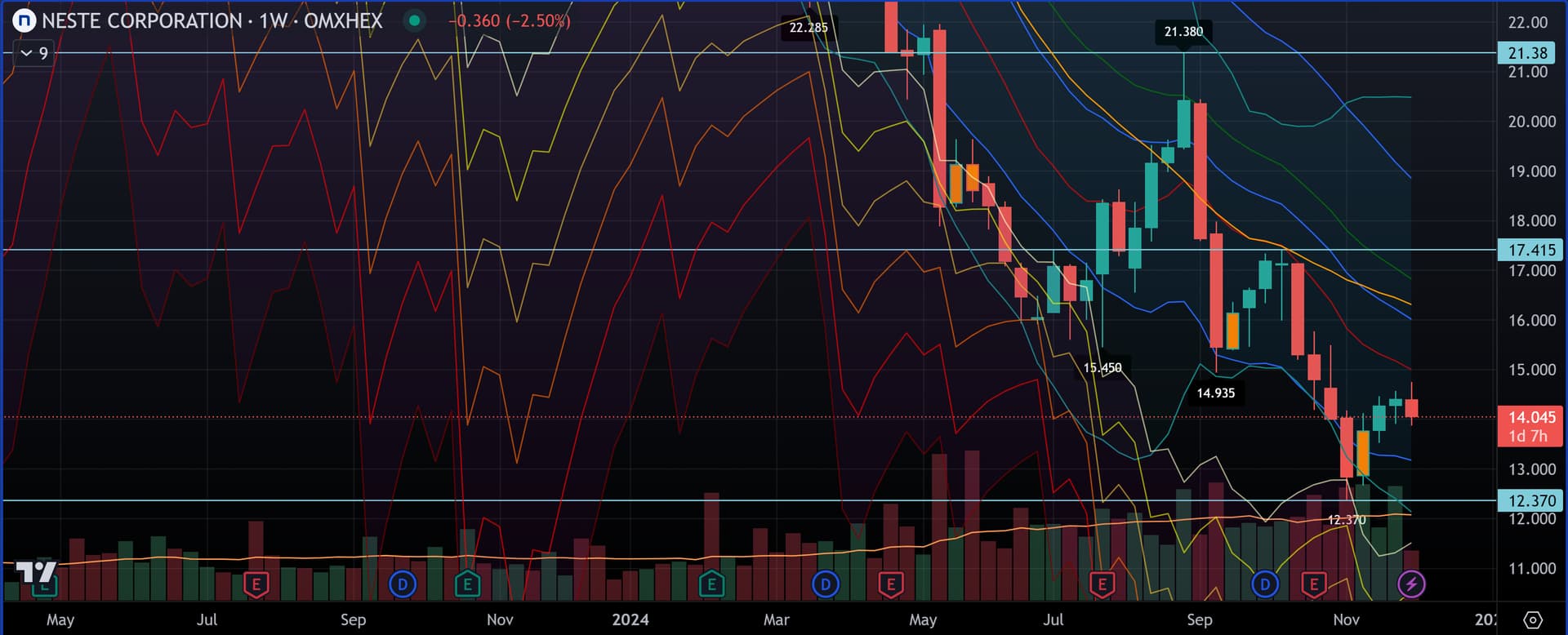Click the price change −0.360 (−2.50%)
This screenshot has height=635, width=1568.
(x=510, y=20)
